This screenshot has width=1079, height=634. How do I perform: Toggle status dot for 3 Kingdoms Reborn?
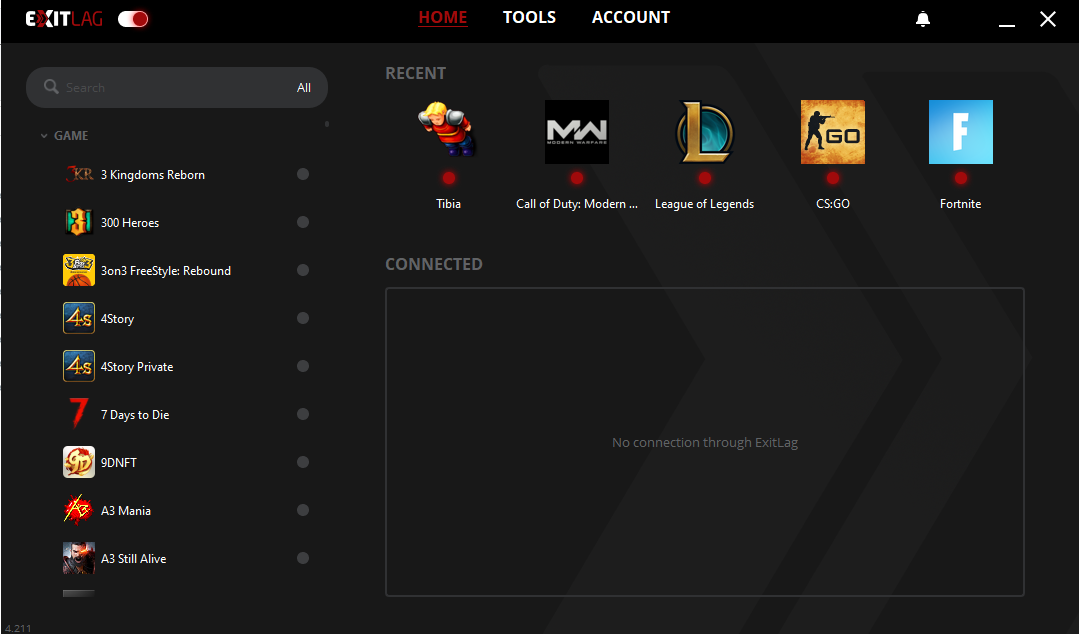click(303, 174)
